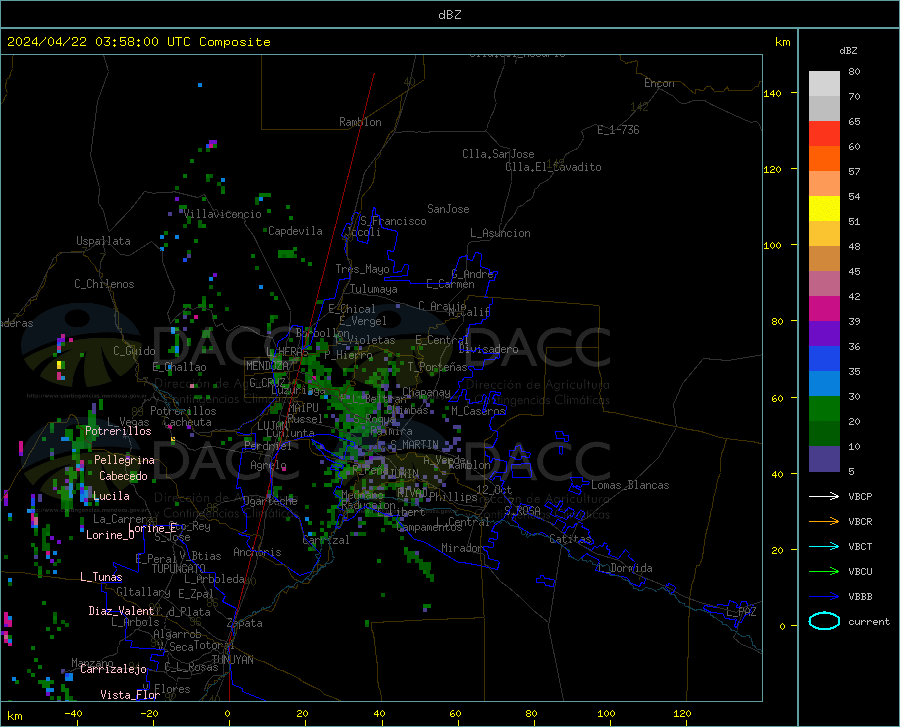Screen dimensions: 900x727
Task: Click the 'VBCR' legend label
Action: pos(860,522)
